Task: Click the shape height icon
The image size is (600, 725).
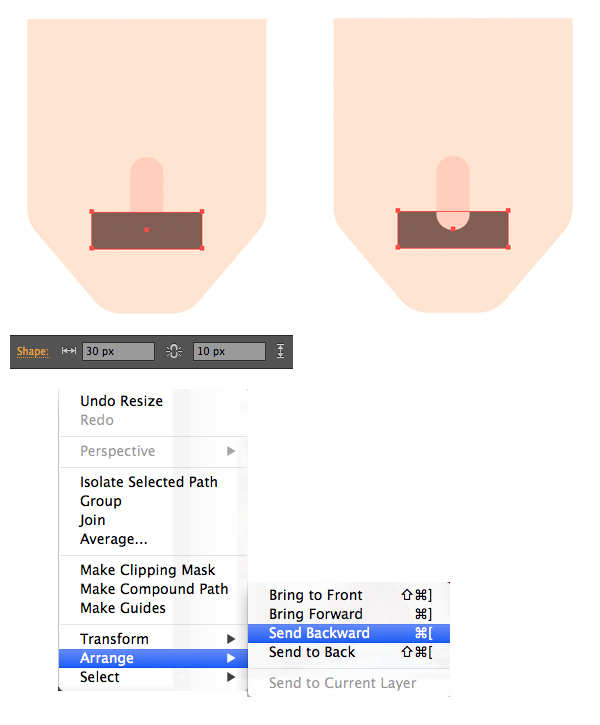Action: [280, 351]
